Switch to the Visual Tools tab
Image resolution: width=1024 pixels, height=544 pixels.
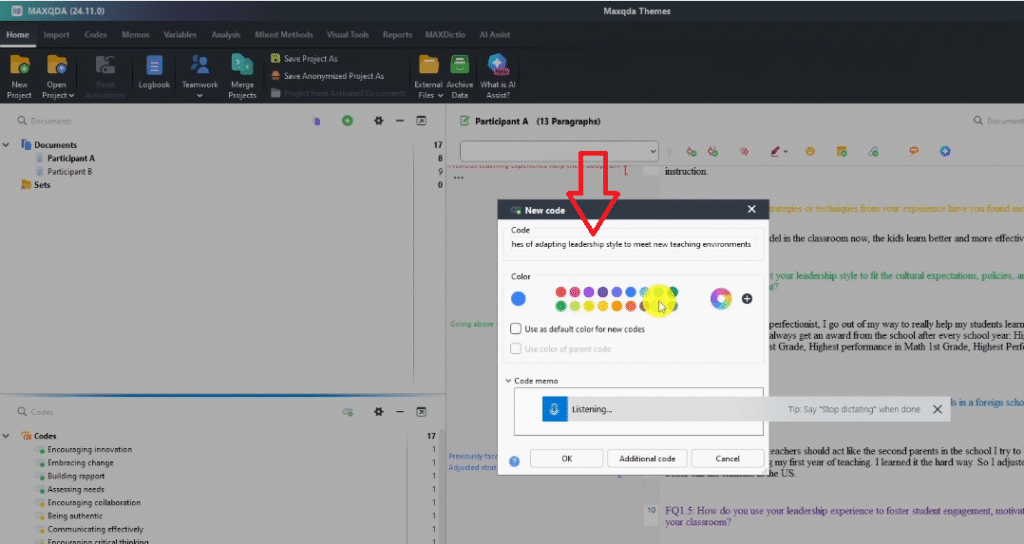(345, 35)
